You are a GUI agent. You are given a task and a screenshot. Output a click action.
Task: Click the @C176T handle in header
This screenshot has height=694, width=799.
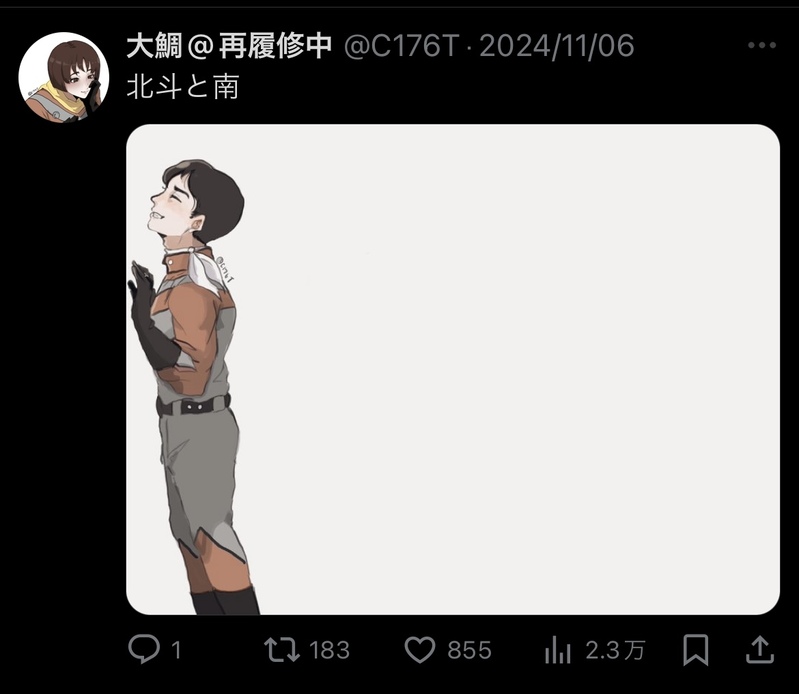pos(402,46)
